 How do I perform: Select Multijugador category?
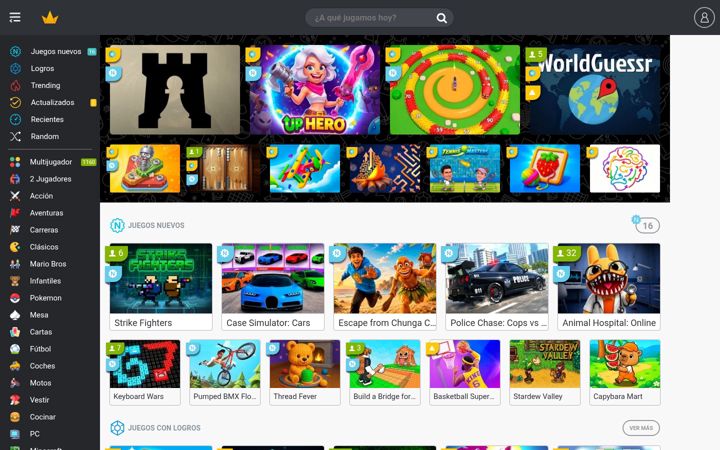51,162
